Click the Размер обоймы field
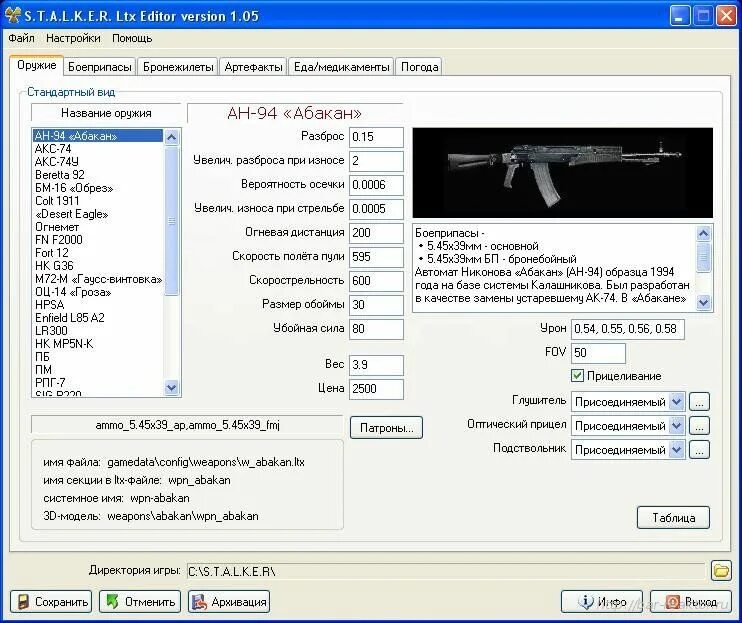 coord(376,305)
